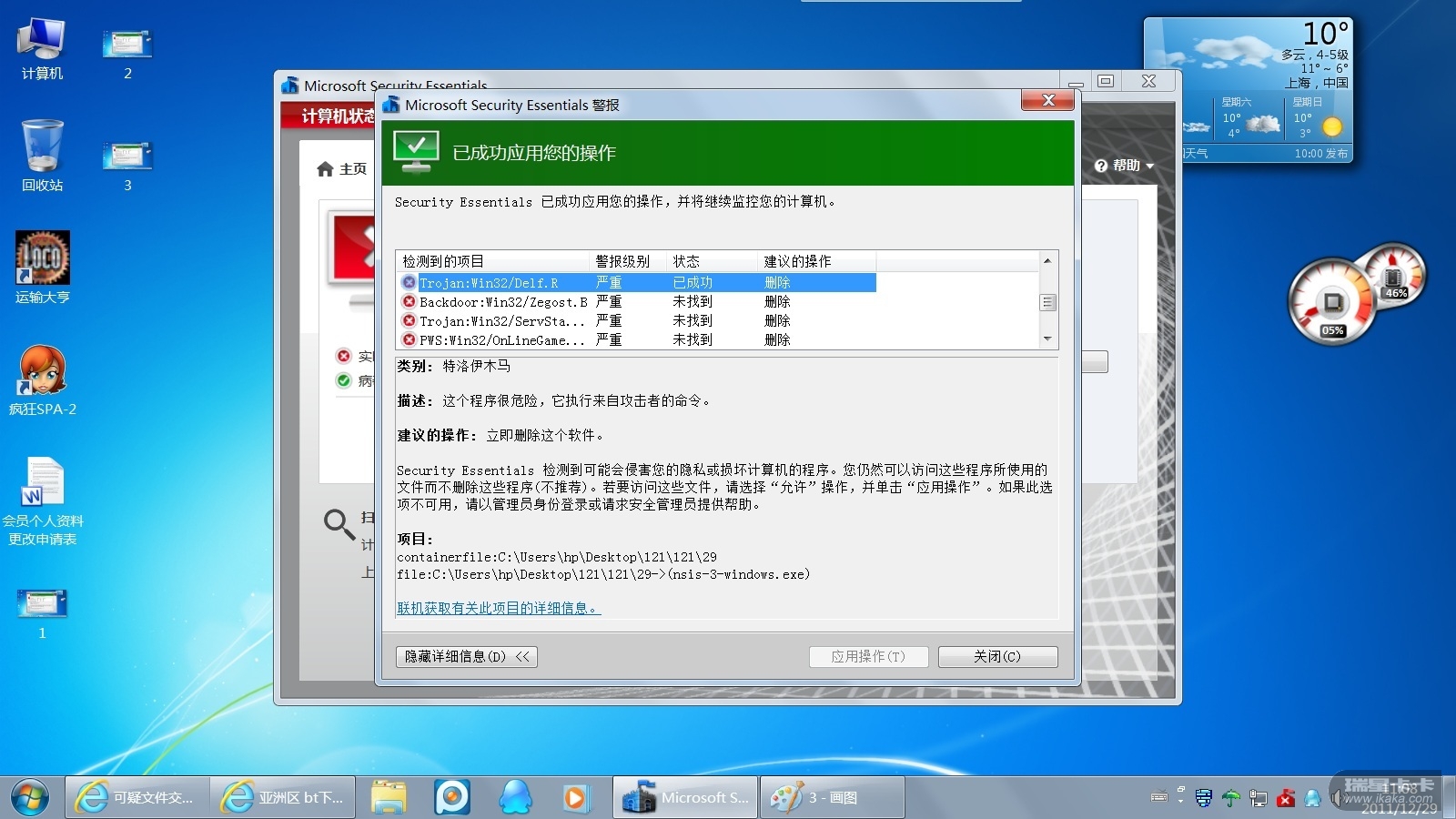
Task: Maximize the background Security Essentials window
Action: click(1106, 81)
